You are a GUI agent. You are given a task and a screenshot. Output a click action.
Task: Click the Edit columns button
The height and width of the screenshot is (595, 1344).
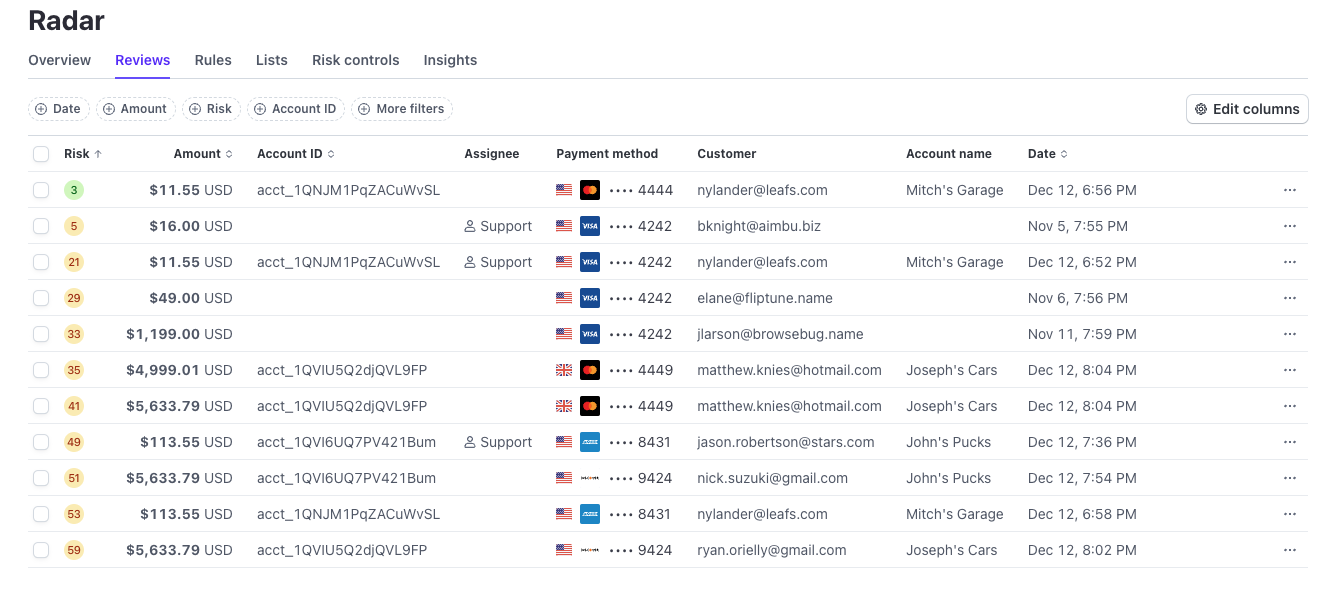(1247, 109)
